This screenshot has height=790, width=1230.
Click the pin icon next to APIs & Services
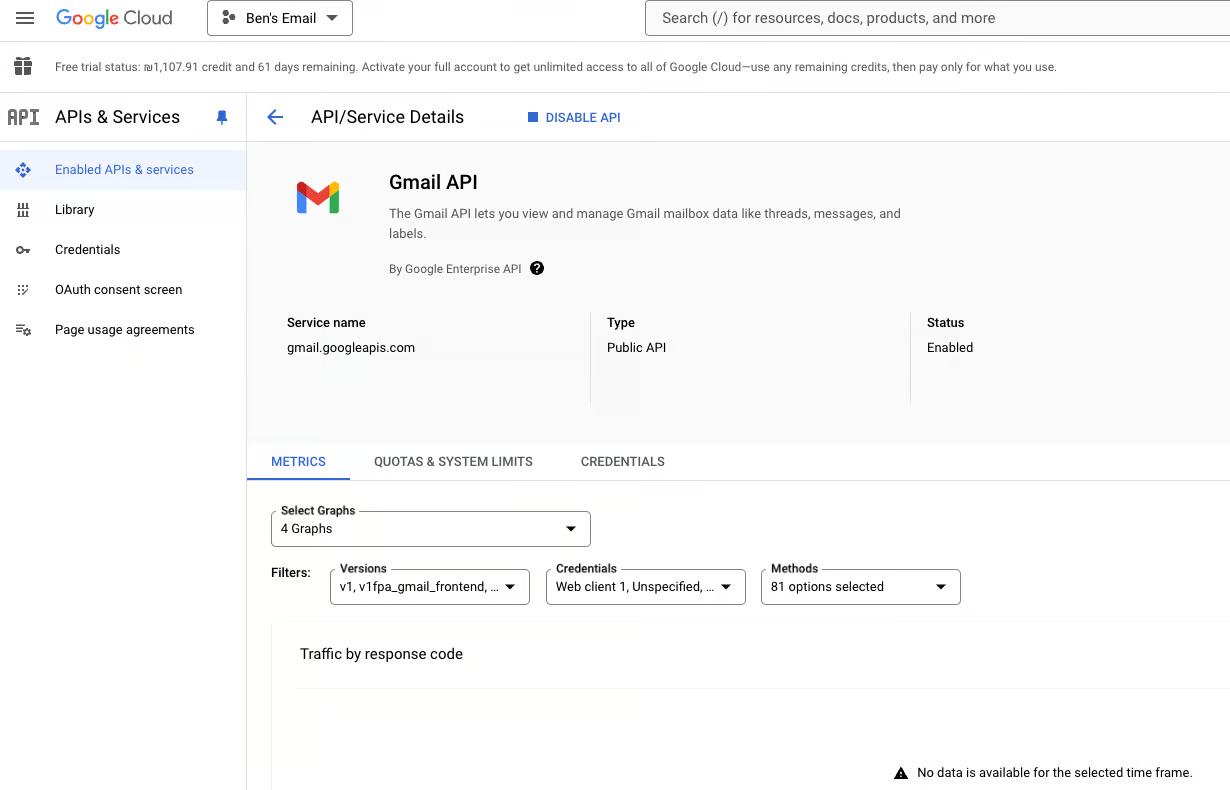[221, 117]
